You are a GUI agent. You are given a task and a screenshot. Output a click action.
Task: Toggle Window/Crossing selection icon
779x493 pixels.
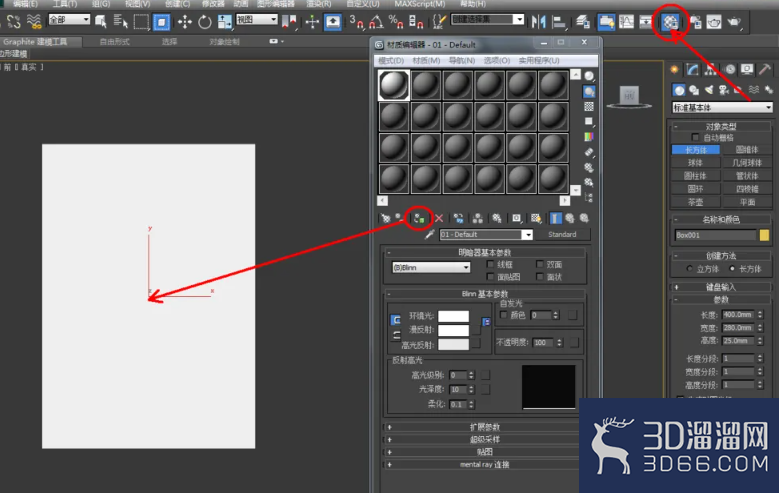pos(161,22)
